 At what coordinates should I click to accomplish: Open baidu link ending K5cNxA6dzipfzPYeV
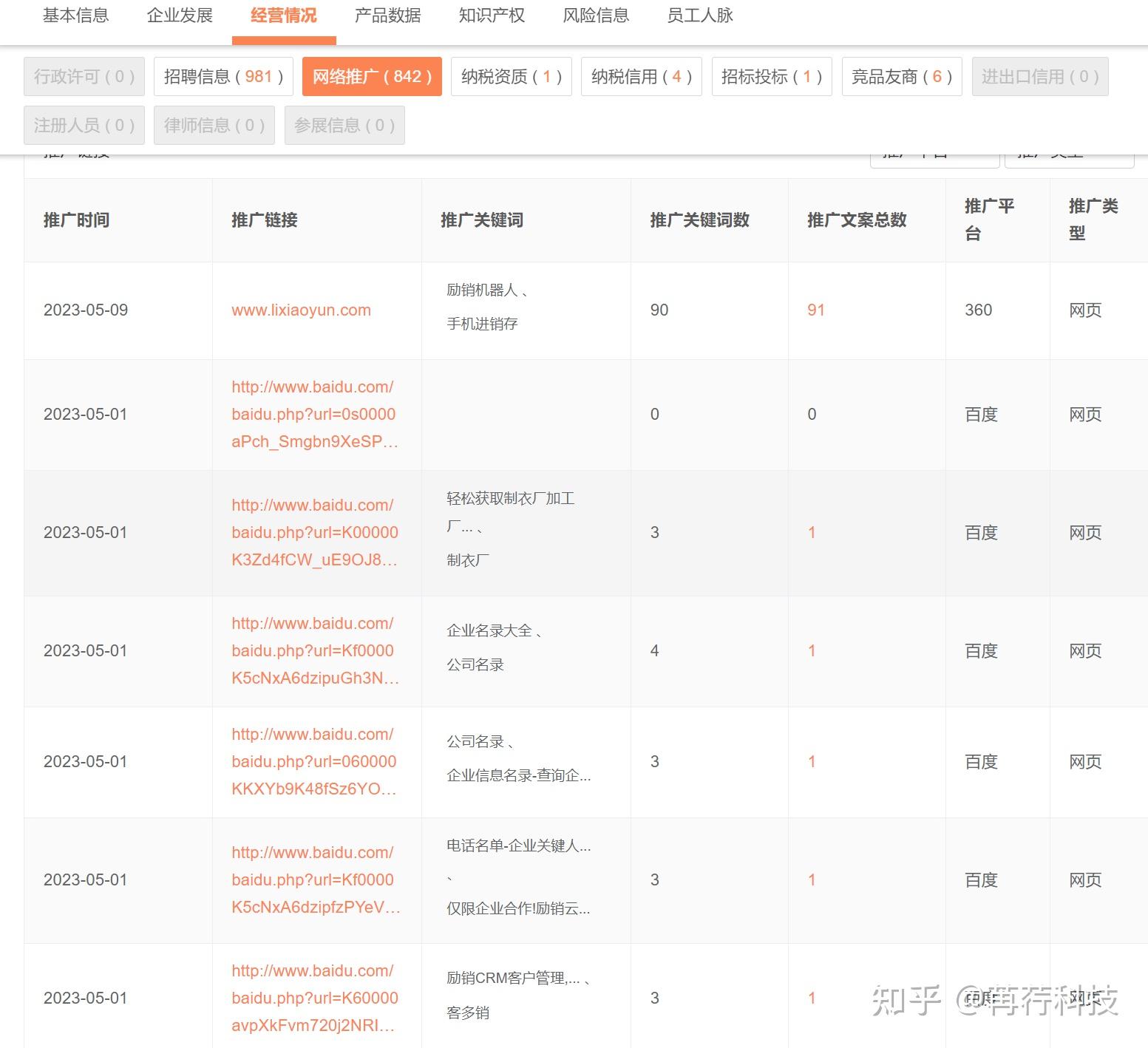pyautogui.click(x=316, y=879)
